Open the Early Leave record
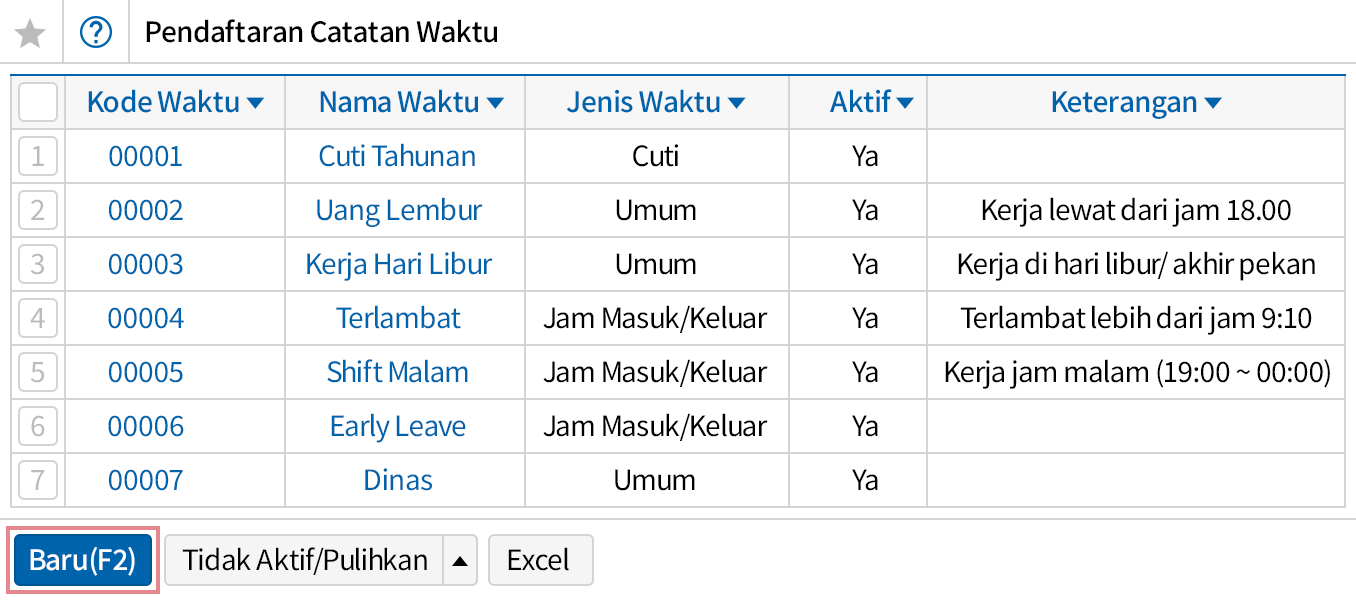 pyautogui.click(x=398, y=426)
